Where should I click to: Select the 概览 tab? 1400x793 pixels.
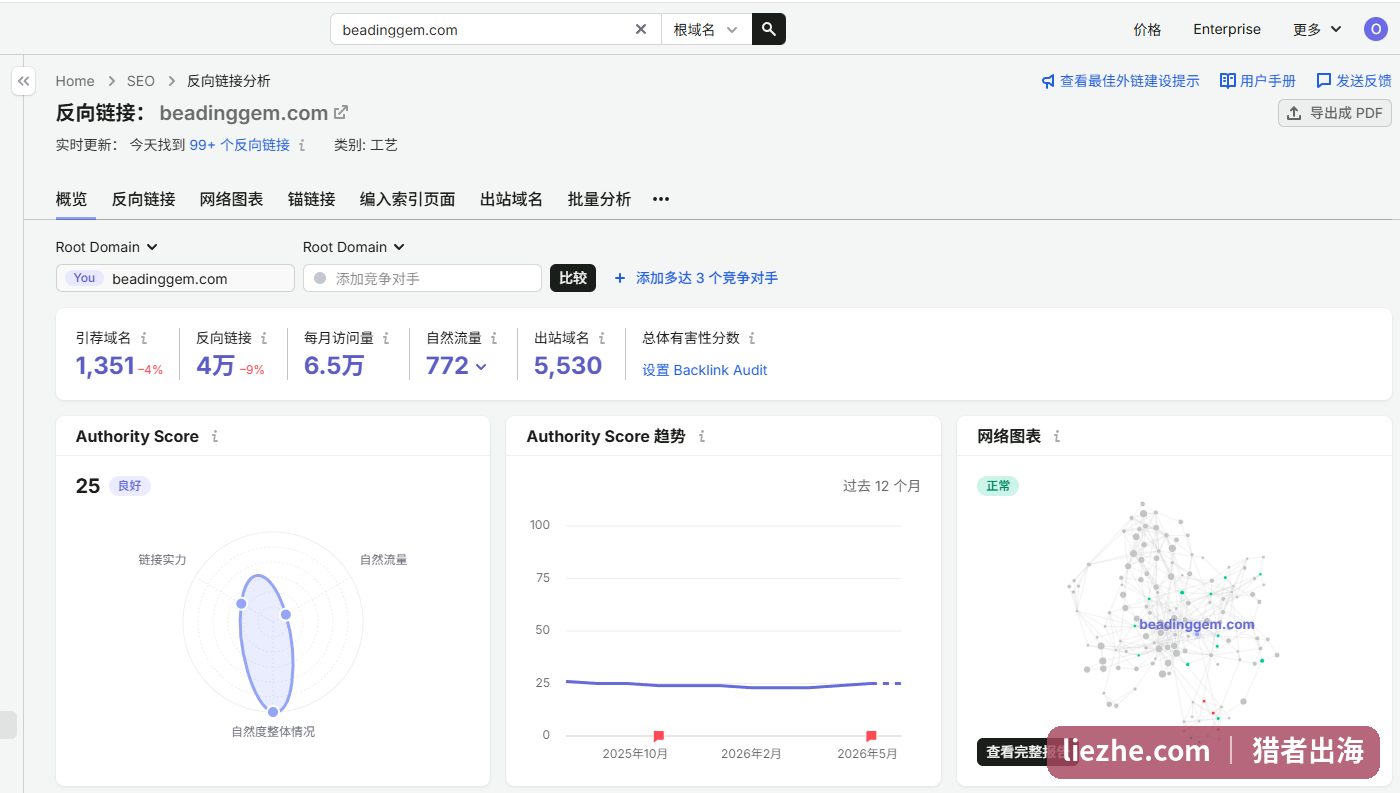[71, 199]
